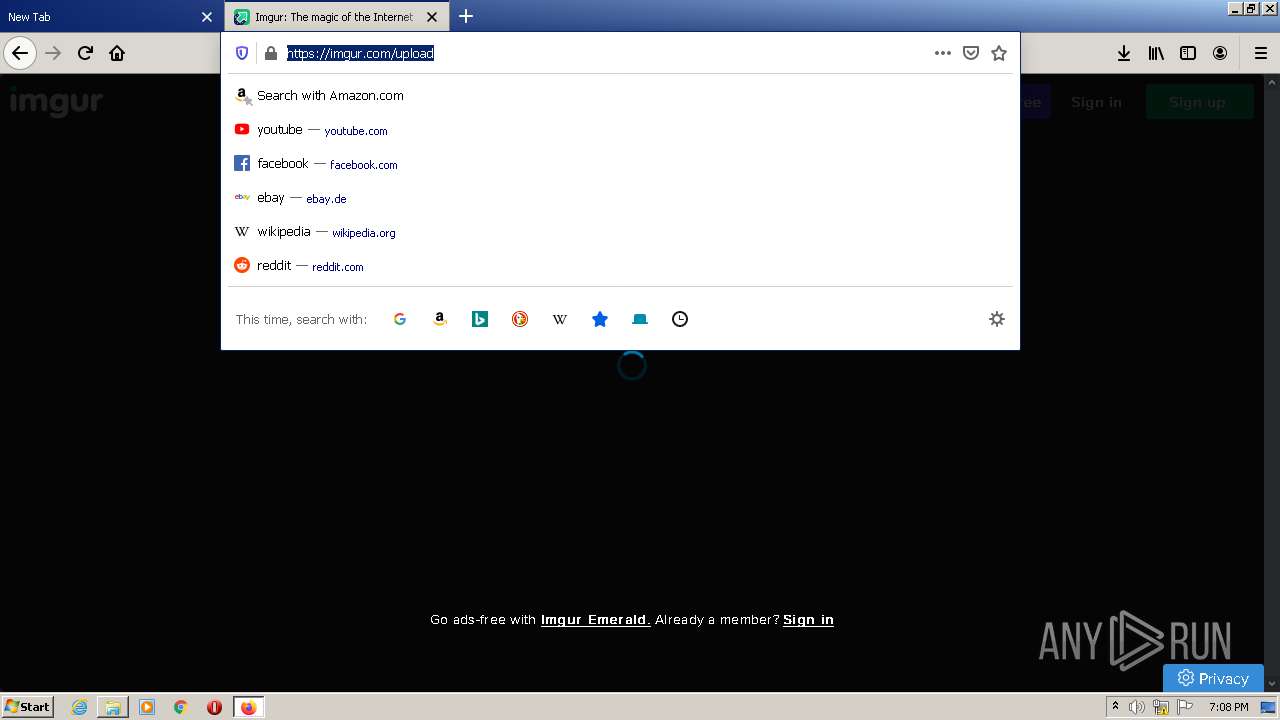Click the Sign up button

click(1198, 102)
